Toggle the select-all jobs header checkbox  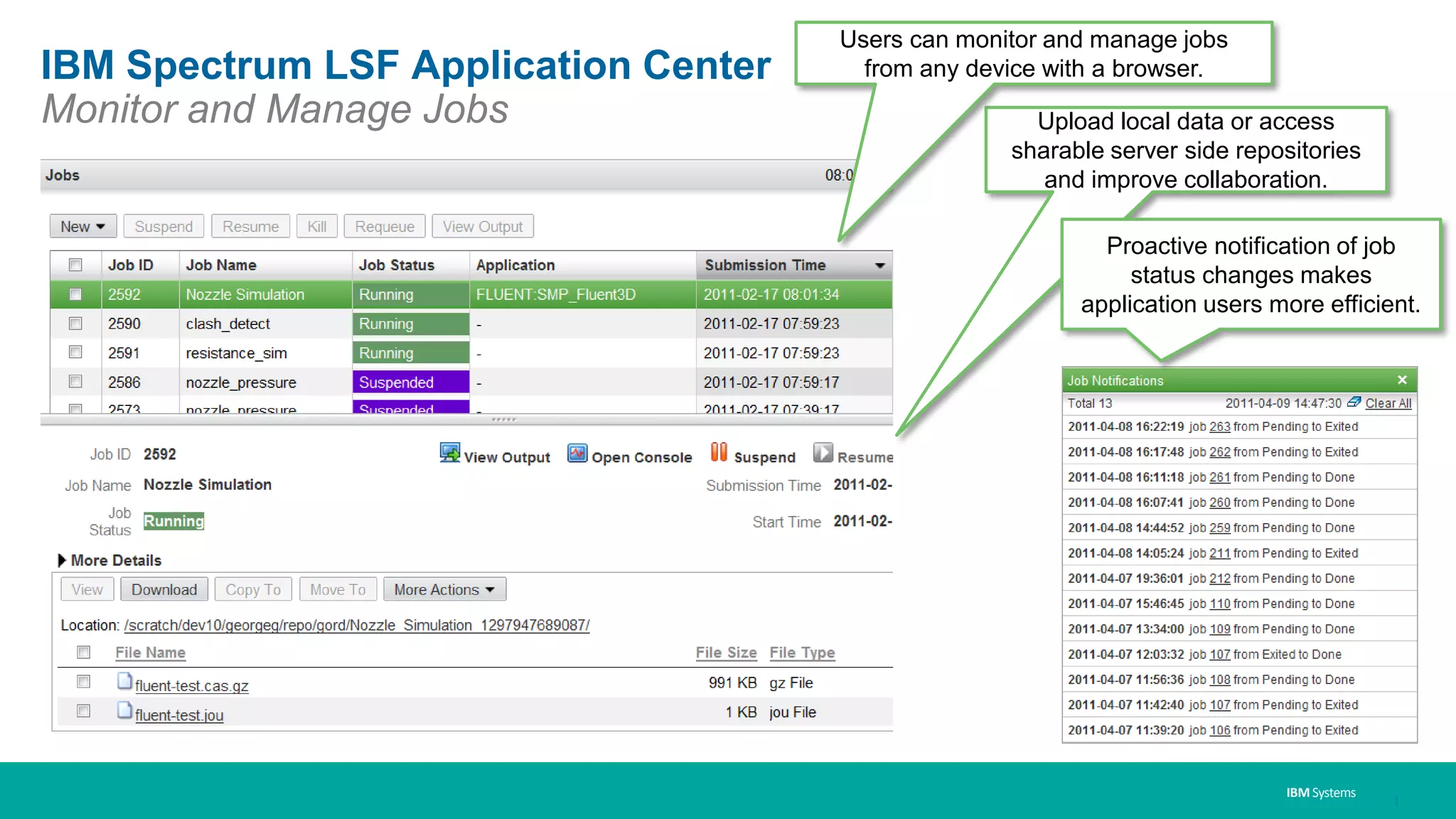pos(75,265)
